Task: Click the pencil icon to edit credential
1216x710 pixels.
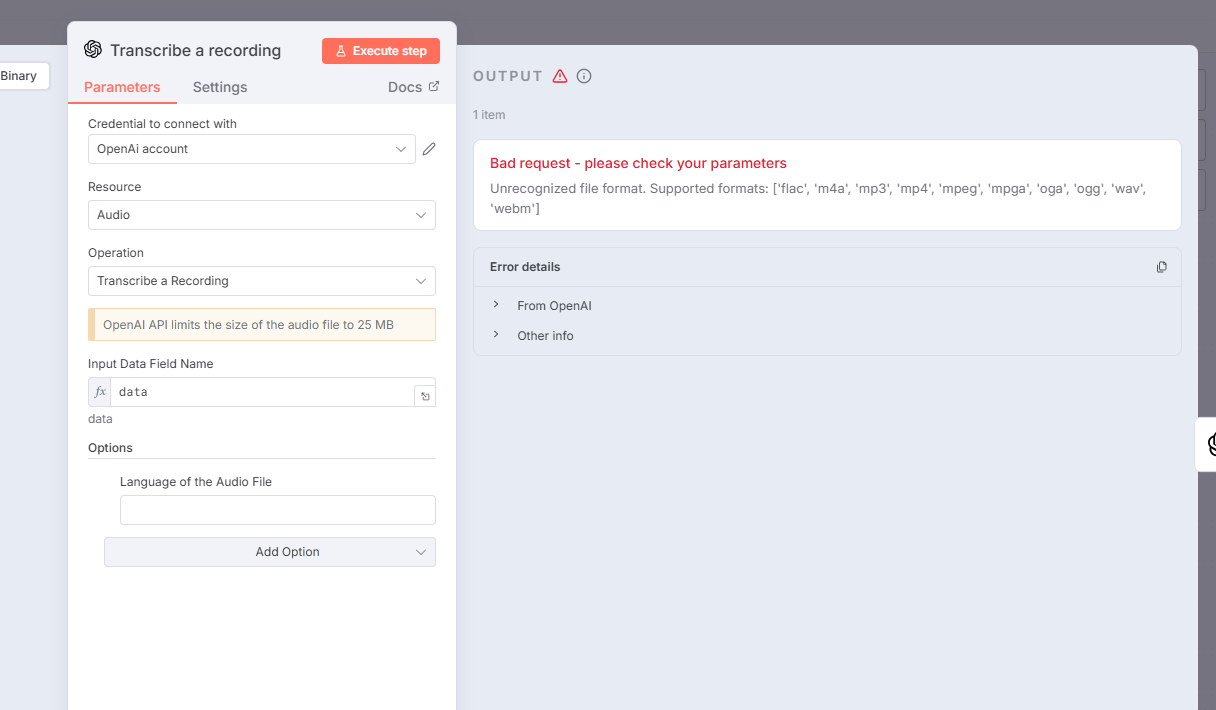Action: [x=429, y=149]
